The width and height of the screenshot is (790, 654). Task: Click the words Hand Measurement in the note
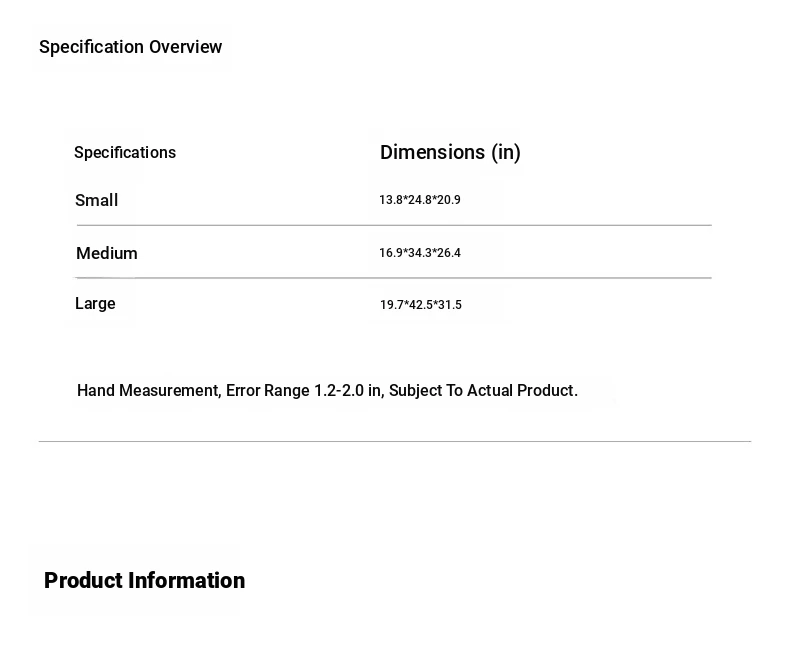pyautogui.click(x=148, y=391)
